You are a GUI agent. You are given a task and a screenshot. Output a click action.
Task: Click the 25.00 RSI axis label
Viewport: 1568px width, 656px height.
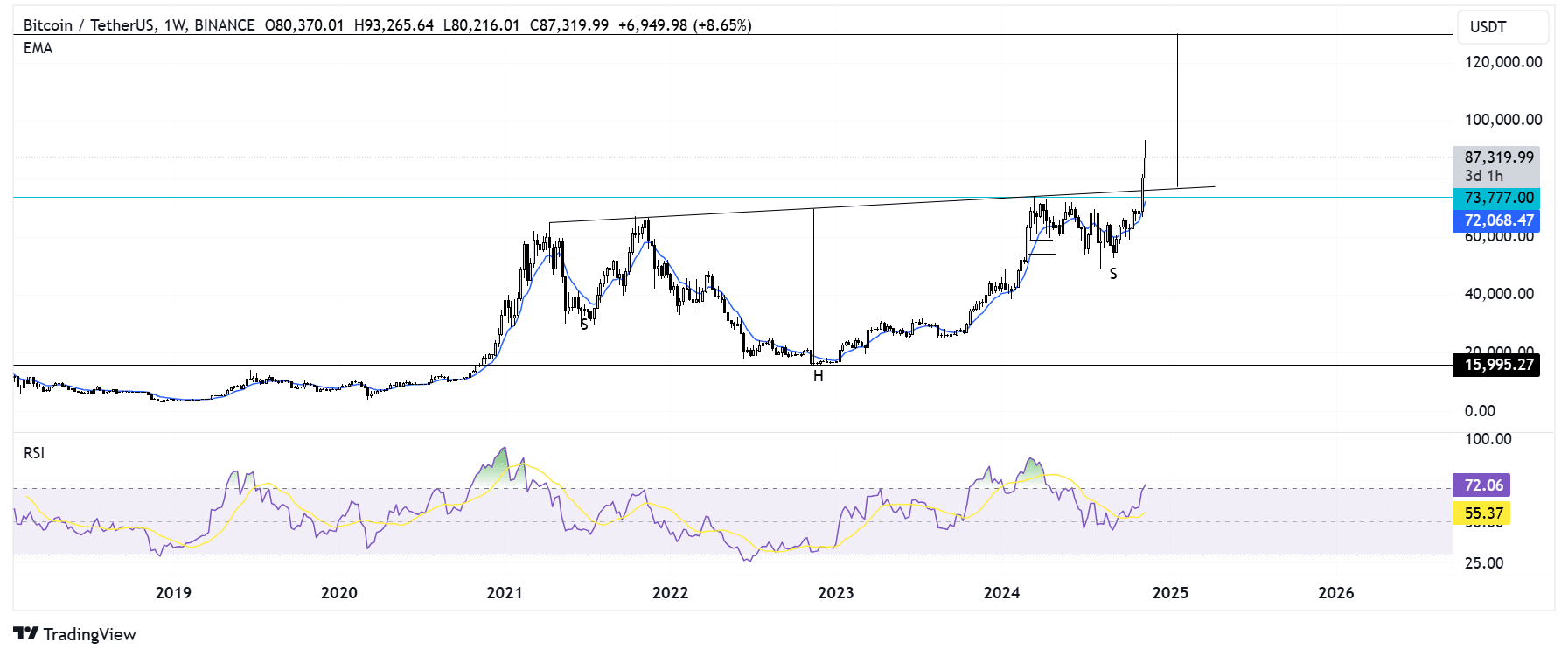click(x=1484, y=563)
